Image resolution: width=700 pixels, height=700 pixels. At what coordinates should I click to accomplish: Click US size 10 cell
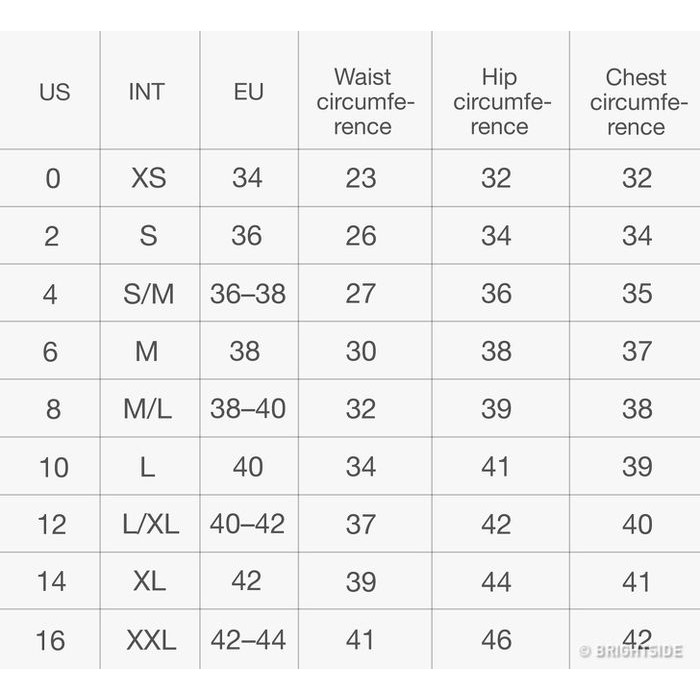click(53, 467)
